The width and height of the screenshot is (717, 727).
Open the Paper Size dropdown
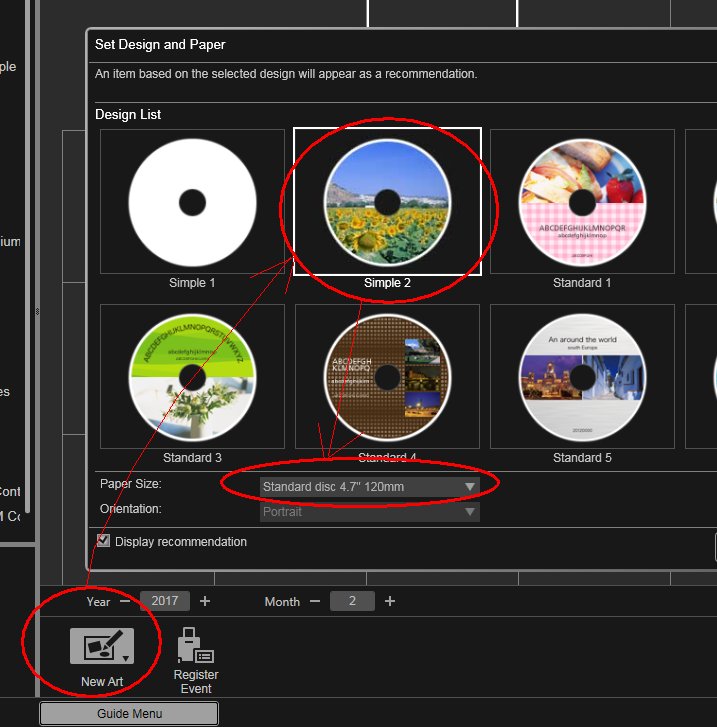click(x=368, y=487)
